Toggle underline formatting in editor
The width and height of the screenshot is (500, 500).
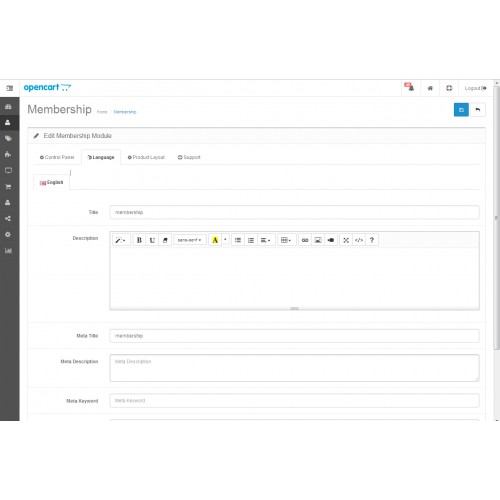[152, 240]
